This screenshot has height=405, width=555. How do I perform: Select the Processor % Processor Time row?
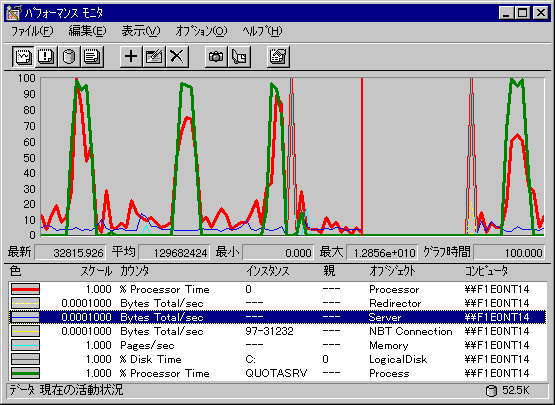tap(277, 289)
